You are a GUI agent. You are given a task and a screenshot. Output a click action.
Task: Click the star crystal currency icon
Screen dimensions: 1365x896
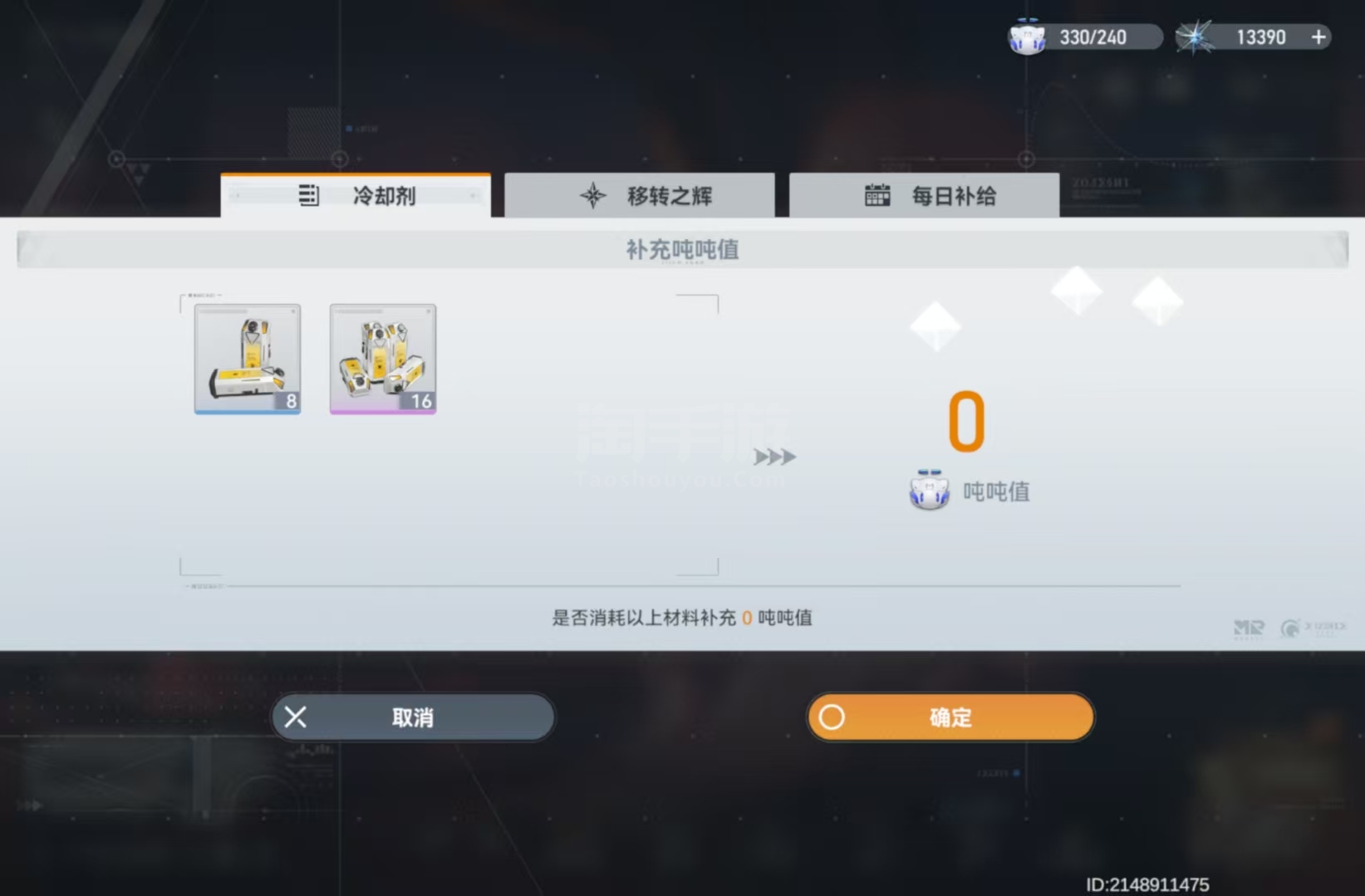tap(1195, 37)
